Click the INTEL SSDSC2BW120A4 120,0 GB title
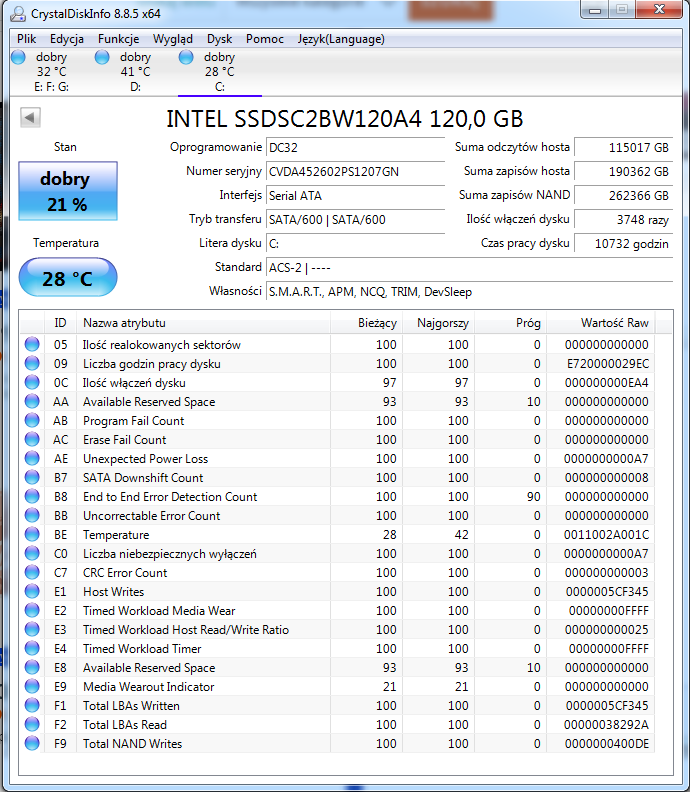 (x=344, y=119)
